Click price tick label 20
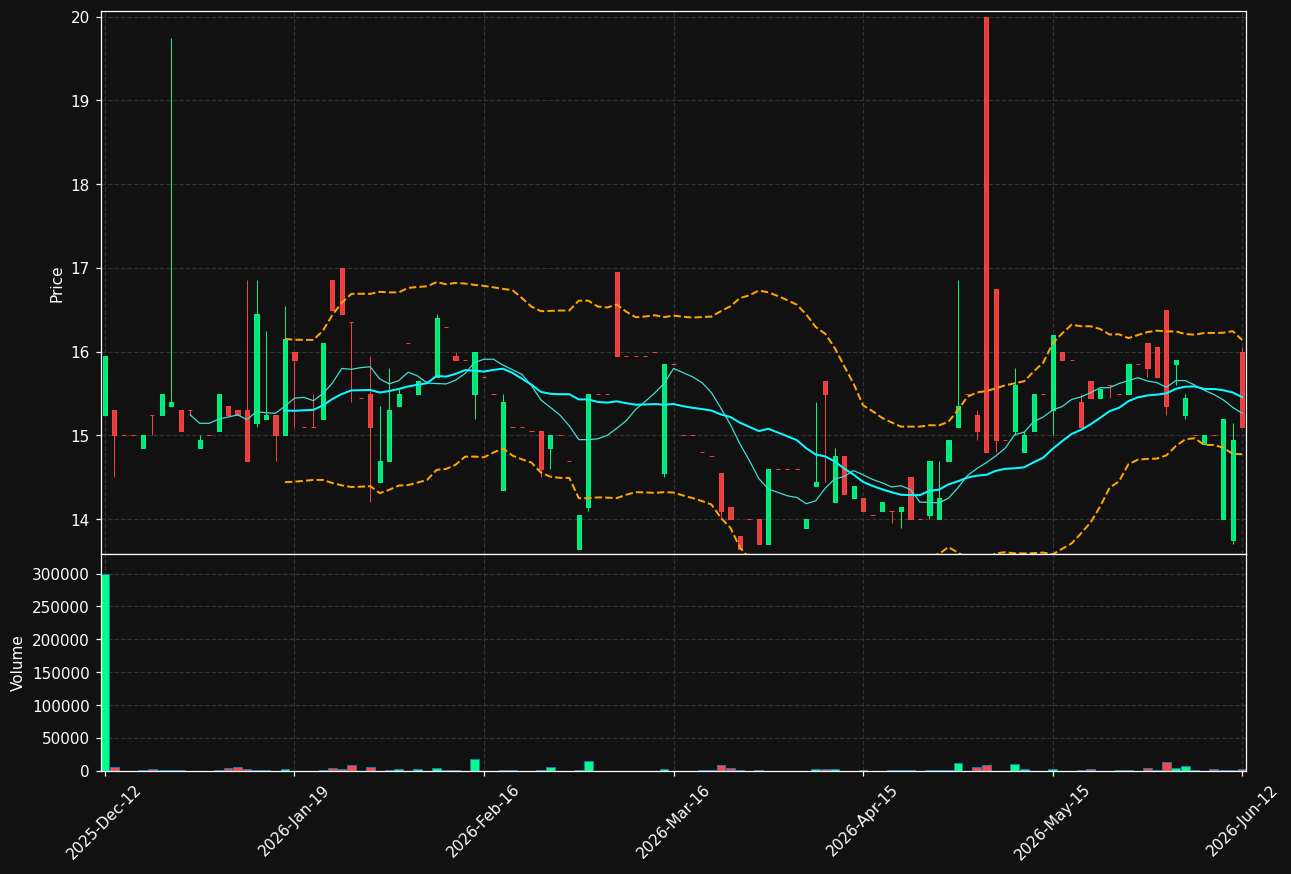 coord(80,18)
